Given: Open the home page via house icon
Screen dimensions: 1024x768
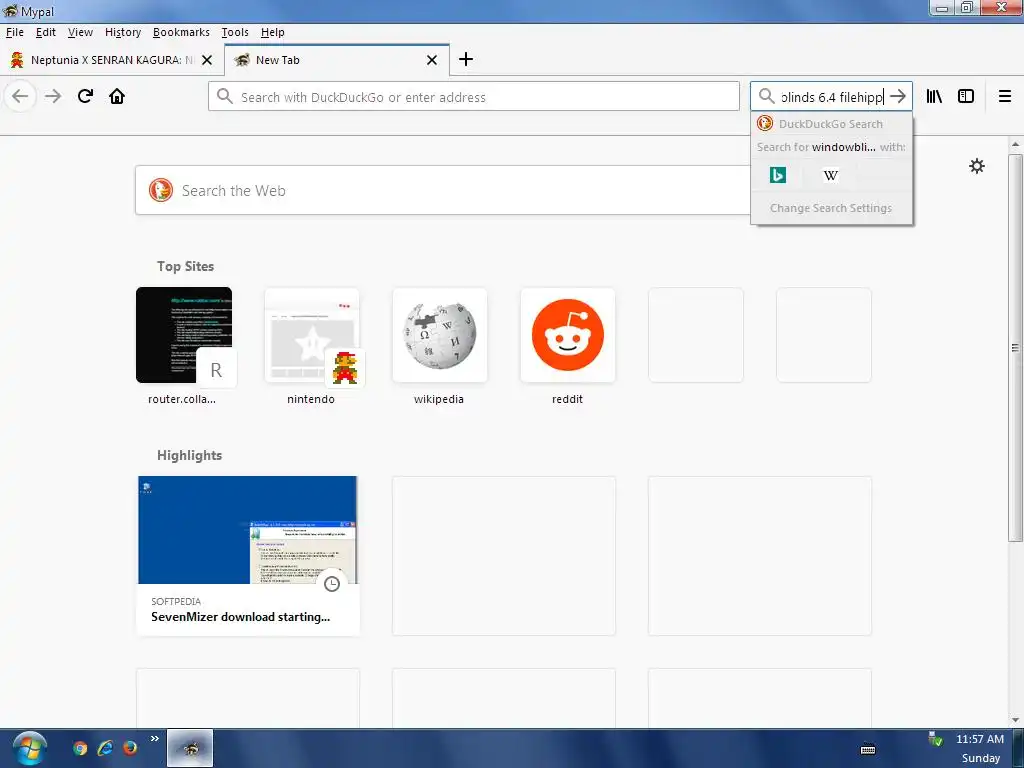Looking at the screenshot, I should click(x=117, y=97).
